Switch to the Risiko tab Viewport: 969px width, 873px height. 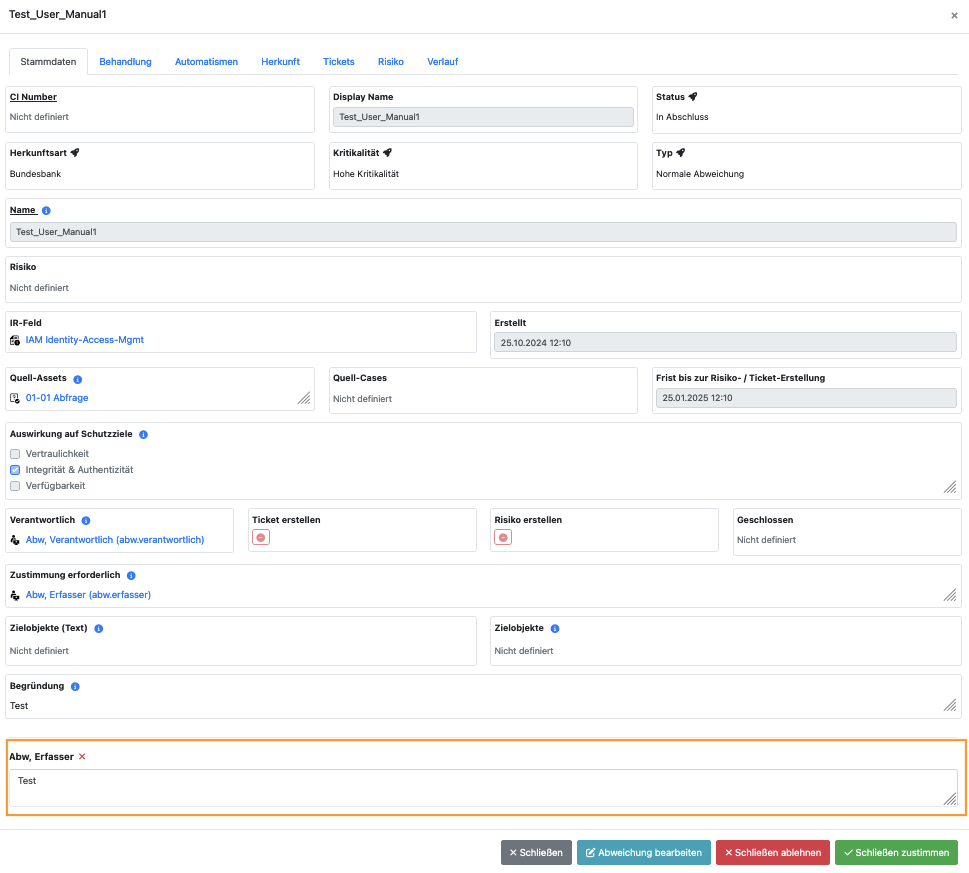pos(391,62)
